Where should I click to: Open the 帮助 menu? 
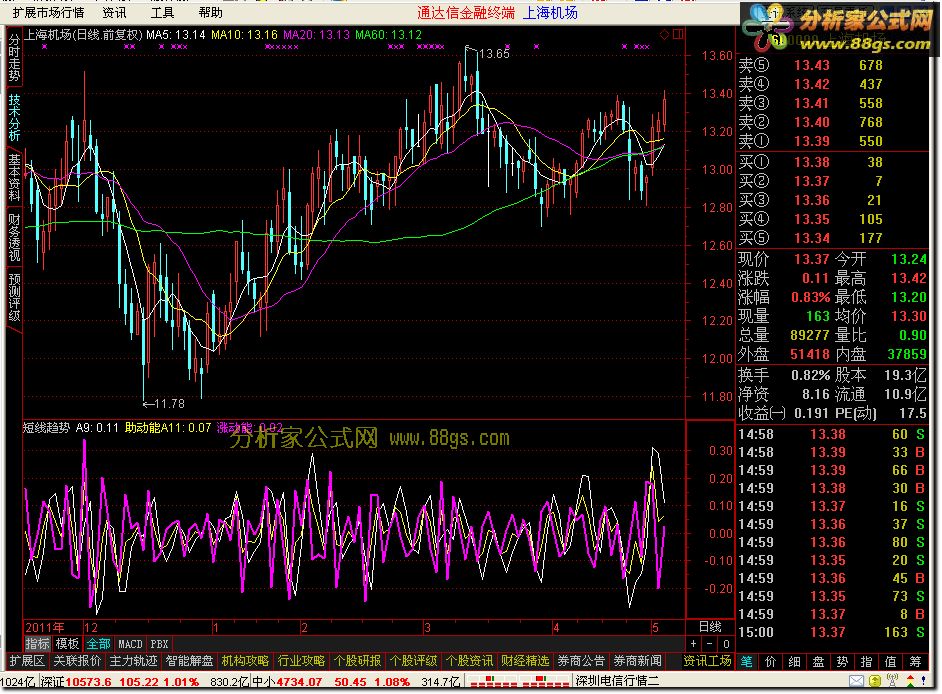[210, 12]
